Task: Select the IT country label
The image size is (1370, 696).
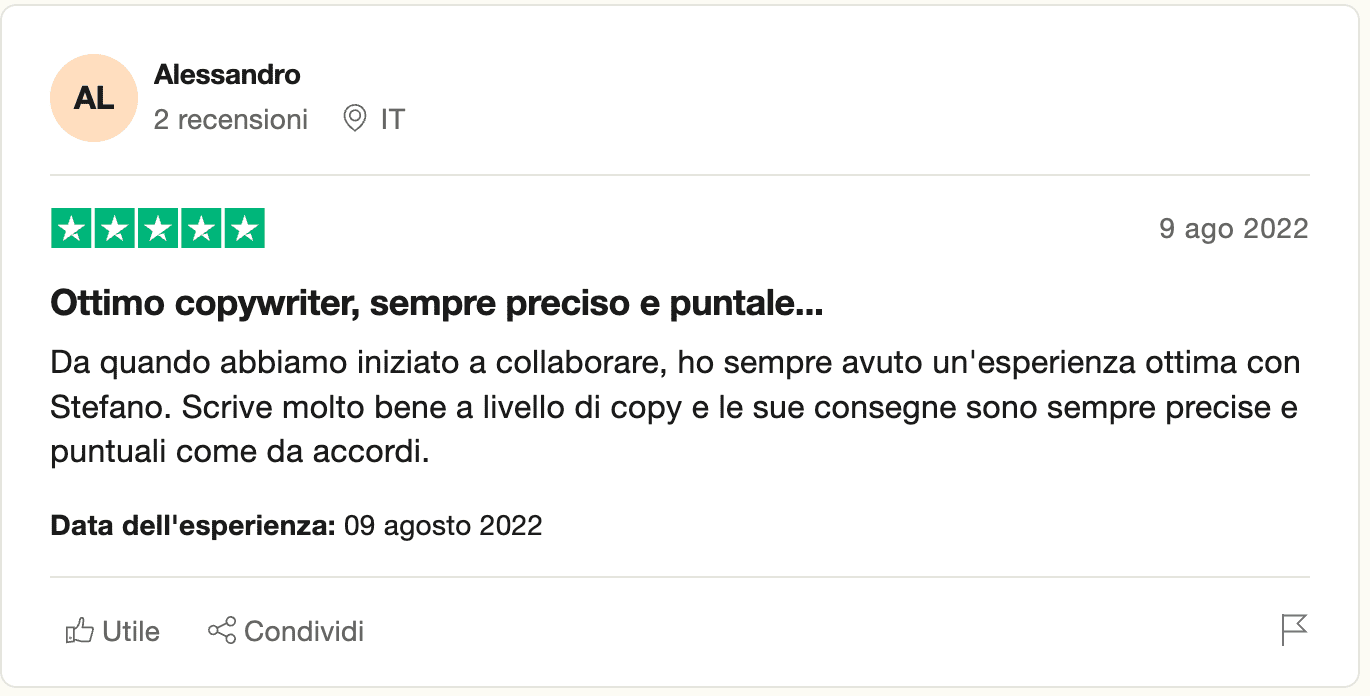Action: coord(392,120)
